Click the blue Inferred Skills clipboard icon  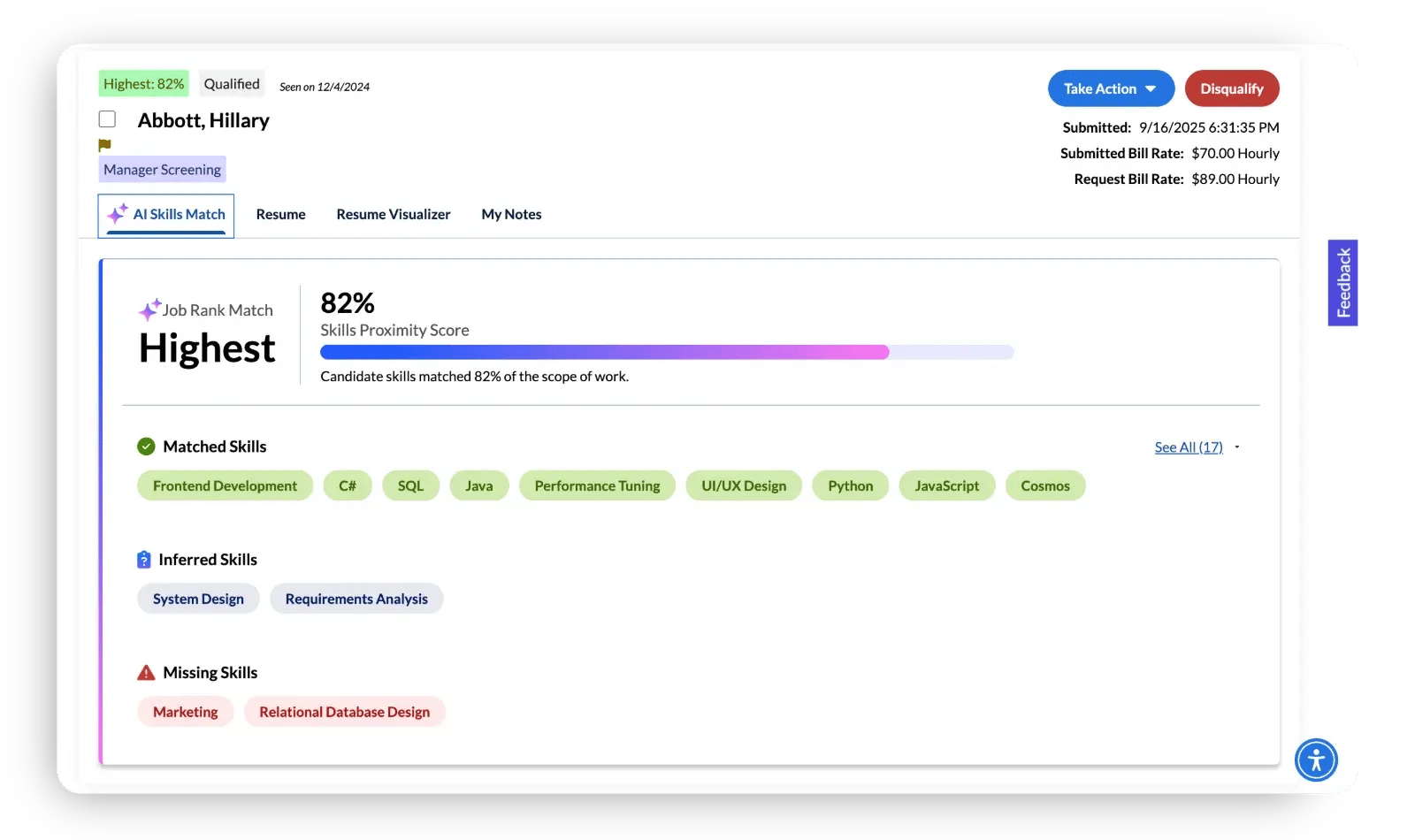[144, 560]
